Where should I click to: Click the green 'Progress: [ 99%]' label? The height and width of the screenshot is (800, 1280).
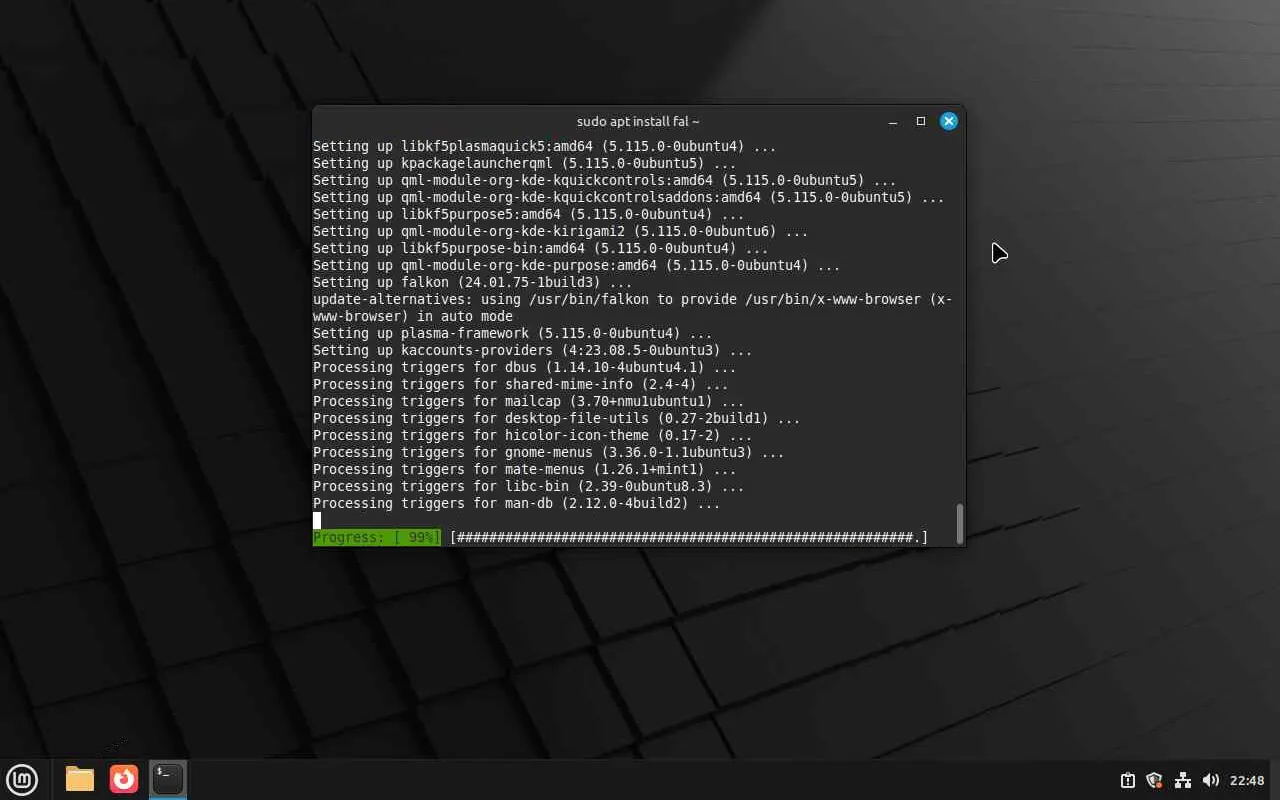click(x=377, y=538)
